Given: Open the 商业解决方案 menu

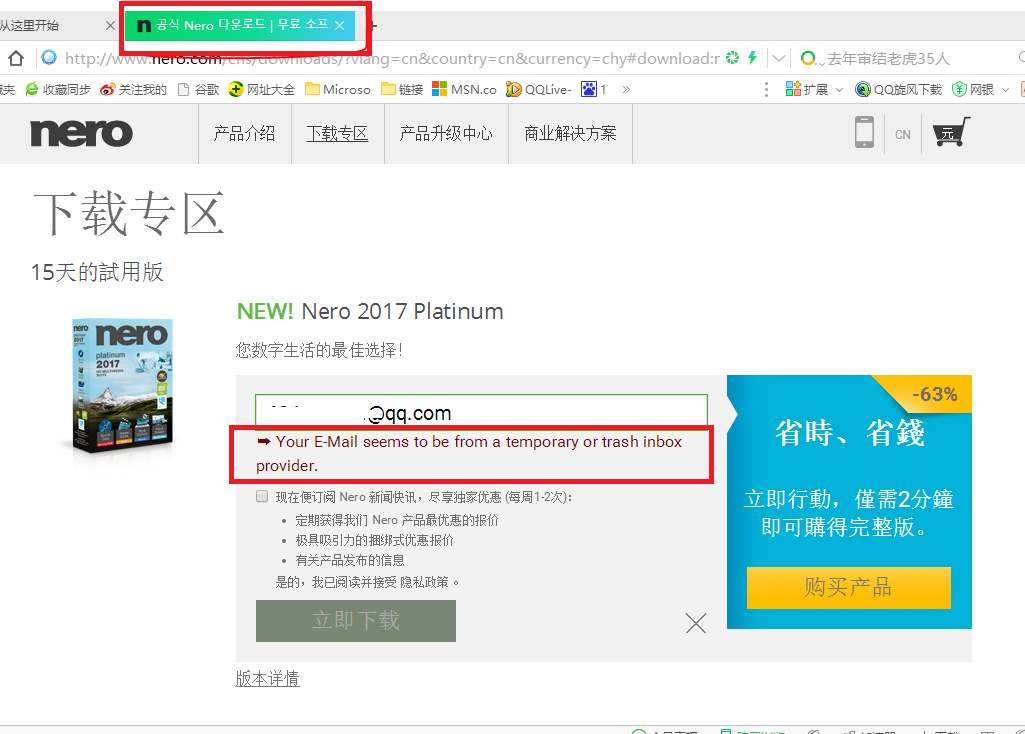Looking at the screenshot, I should coord(570,133).
